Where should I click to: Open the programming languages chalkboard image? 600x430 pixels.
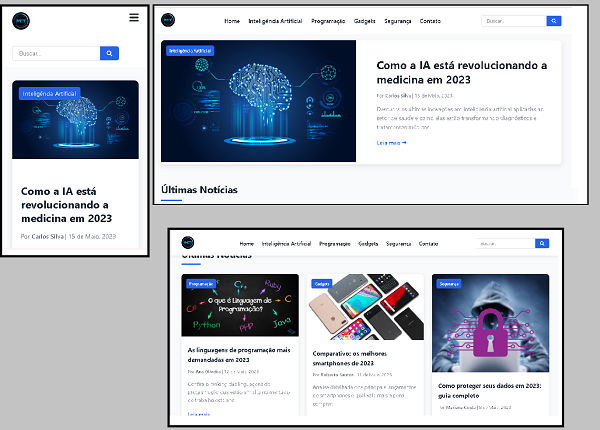240,305
